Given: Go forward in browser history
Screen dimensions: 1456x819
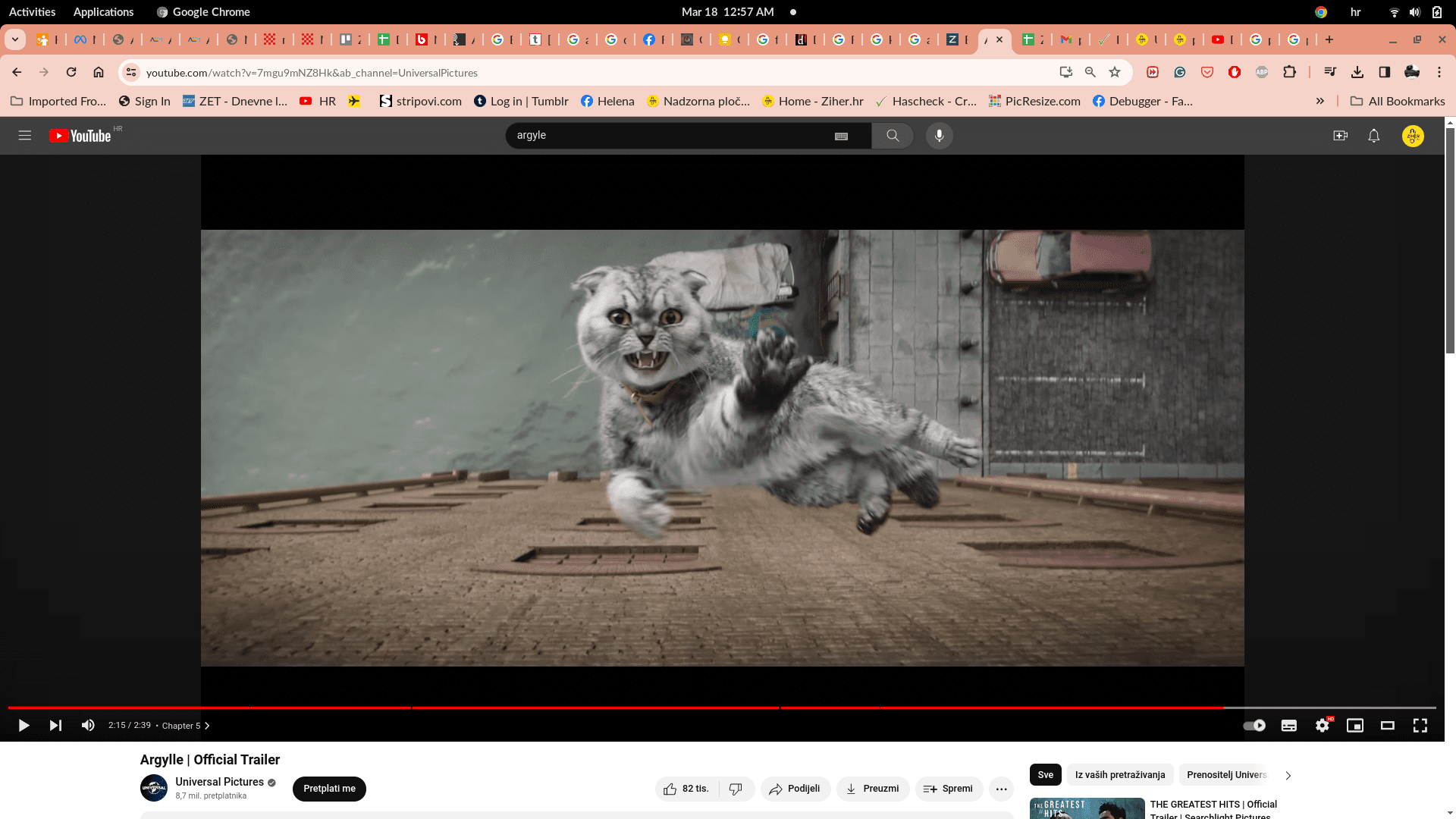Looking at the screenshot, I should 44,72.
